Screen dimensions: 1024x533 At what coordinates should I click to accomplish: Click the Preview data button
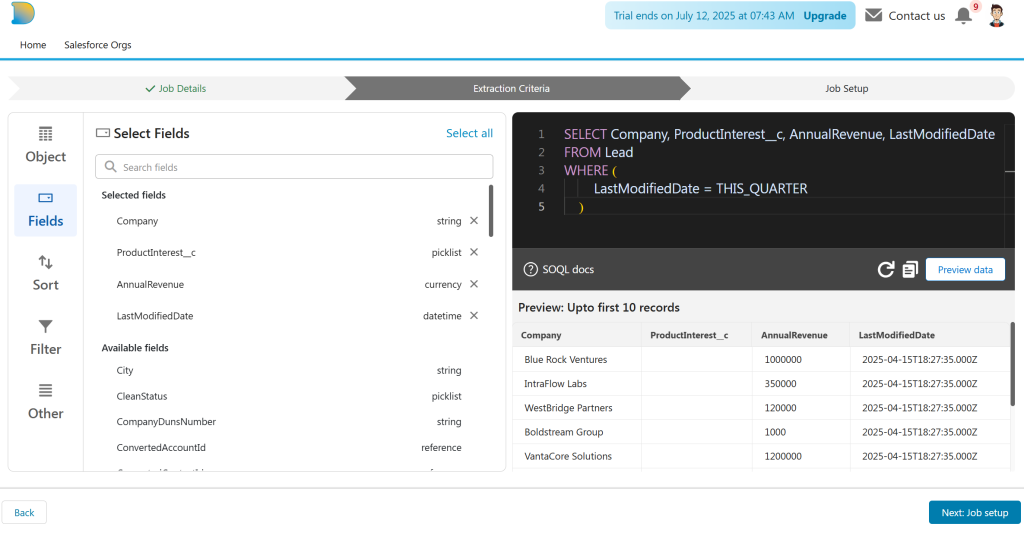[x=964, y=269]
